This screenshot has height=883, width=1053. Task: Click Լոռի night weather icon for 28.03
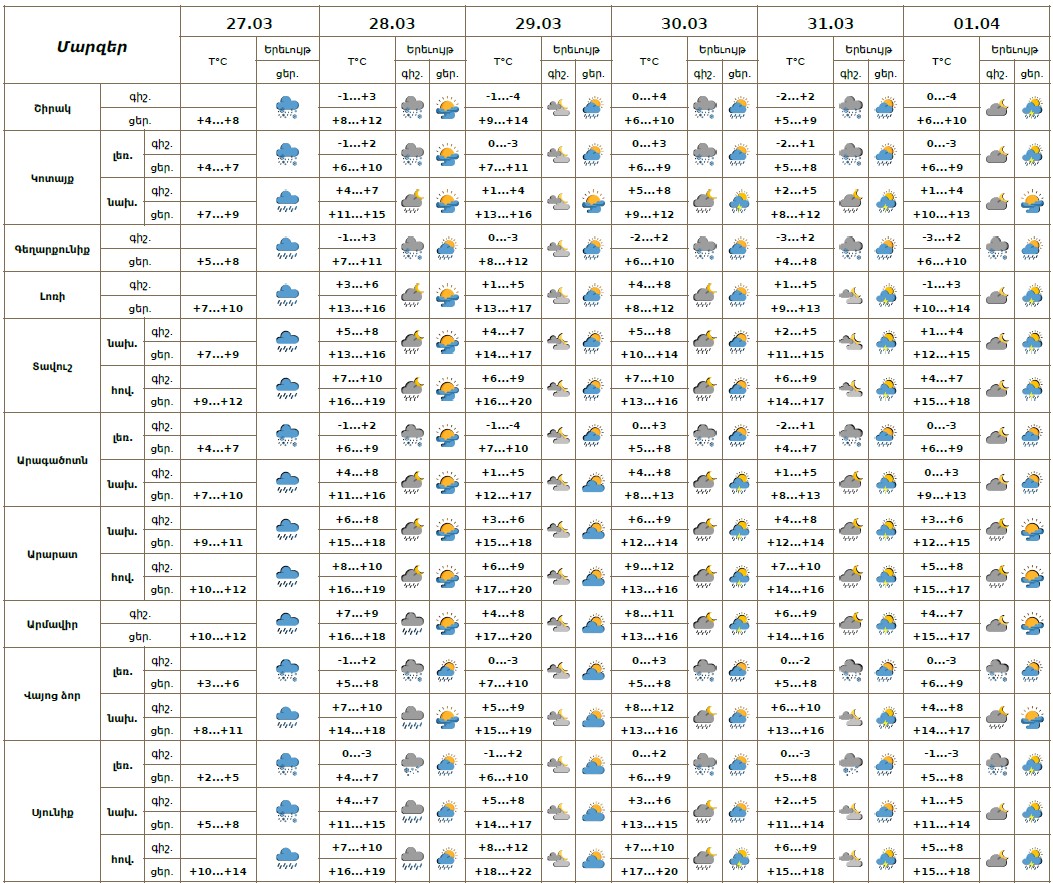tap(412, 295)
